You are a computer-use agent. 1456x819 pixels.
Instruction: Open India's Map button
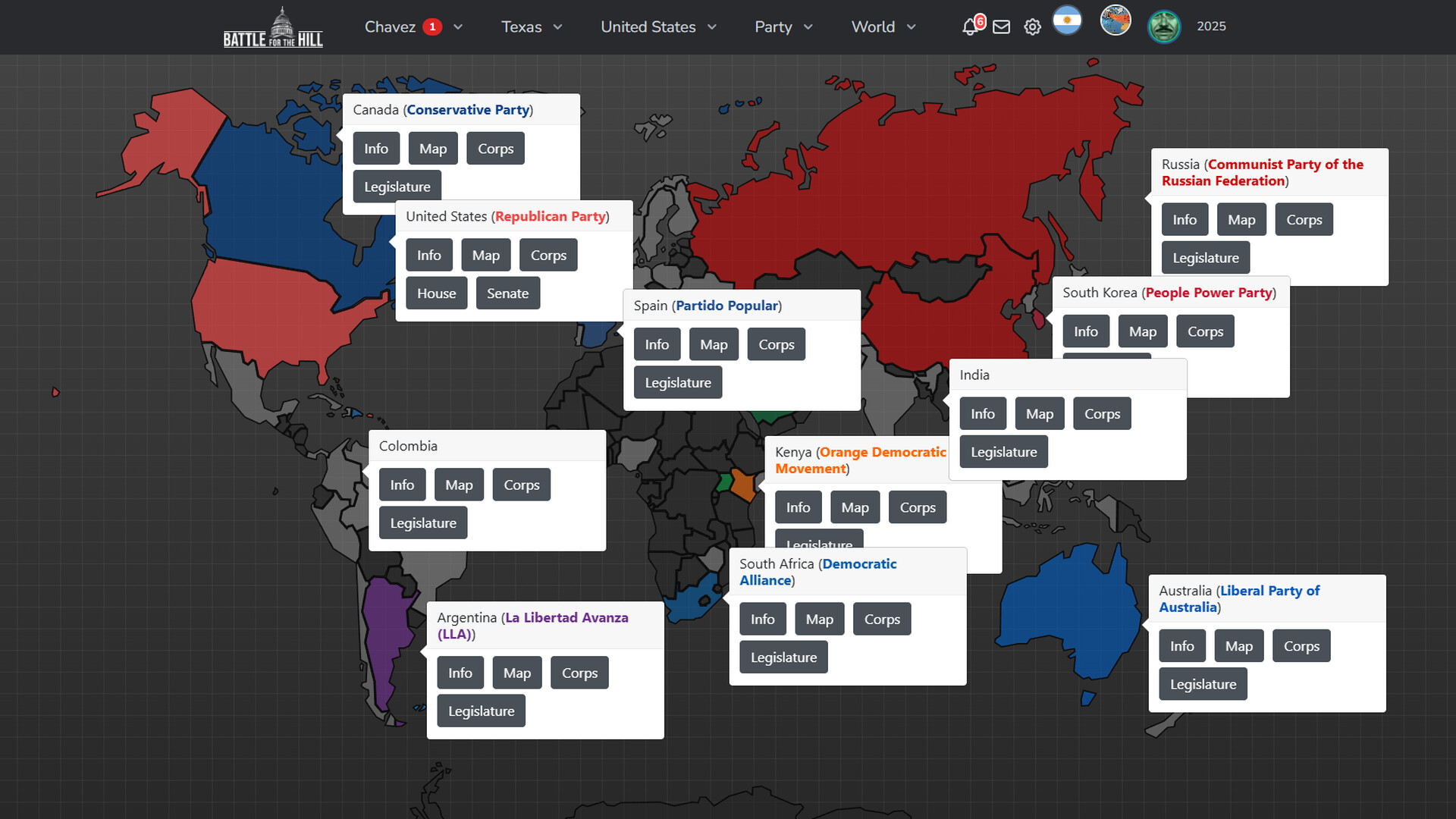pyautogui.click(x=1040, y=414)
